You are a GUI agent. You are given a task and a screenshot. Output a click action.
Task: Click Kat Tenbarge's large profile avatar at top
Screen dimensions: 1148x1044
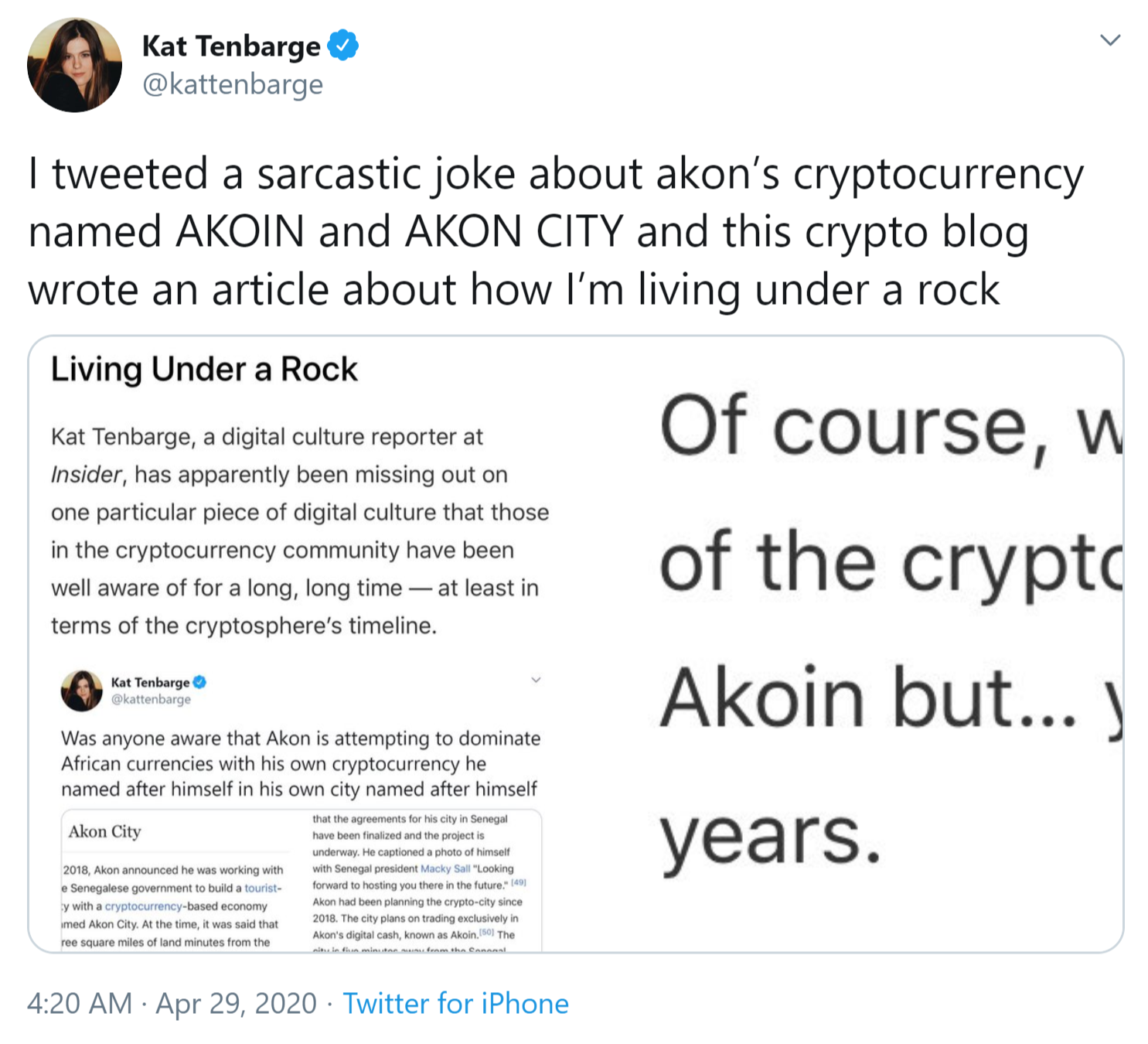[74, 65]
